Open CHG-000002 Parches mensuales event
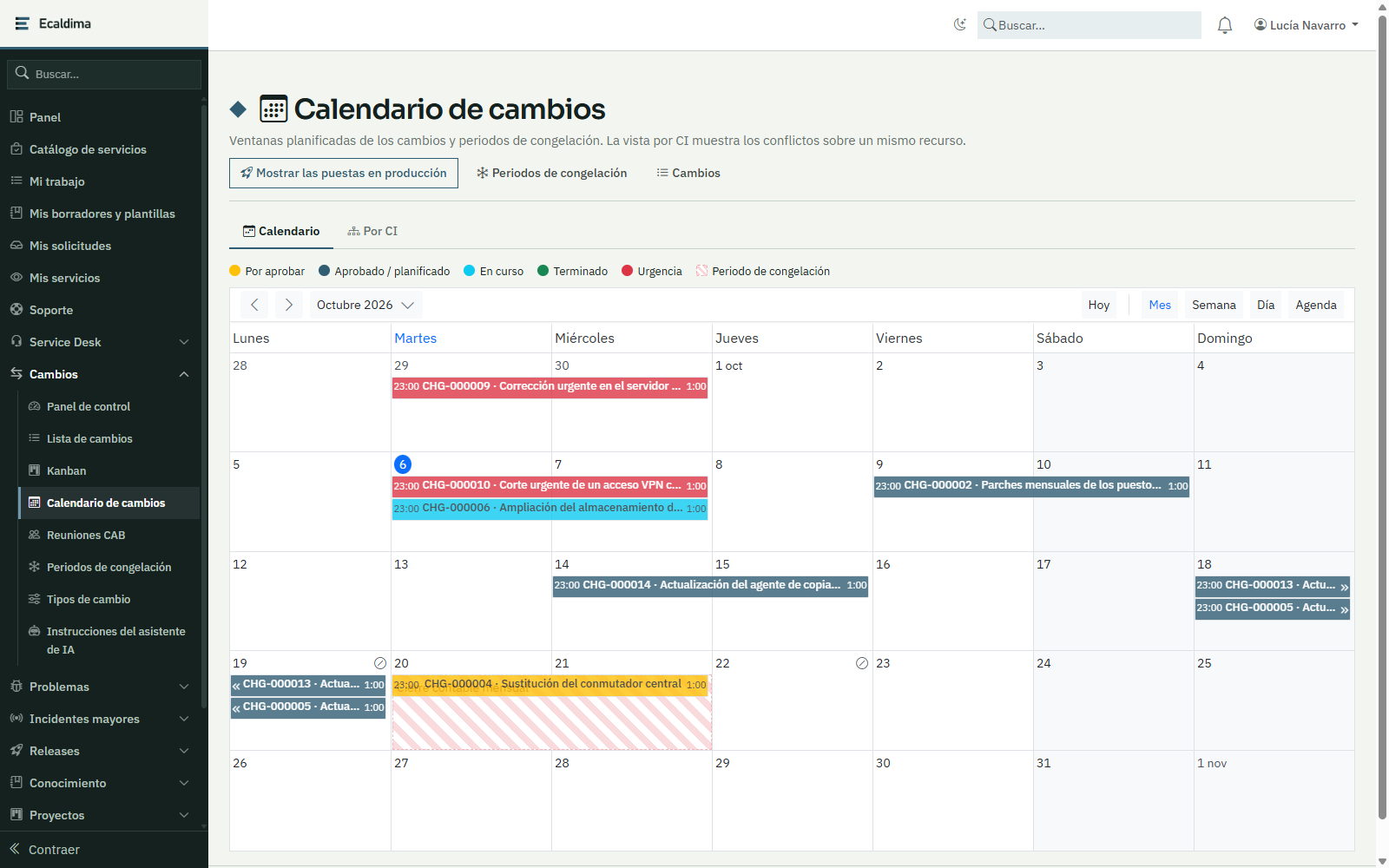1389x868 pixels. coord(1031,486)
